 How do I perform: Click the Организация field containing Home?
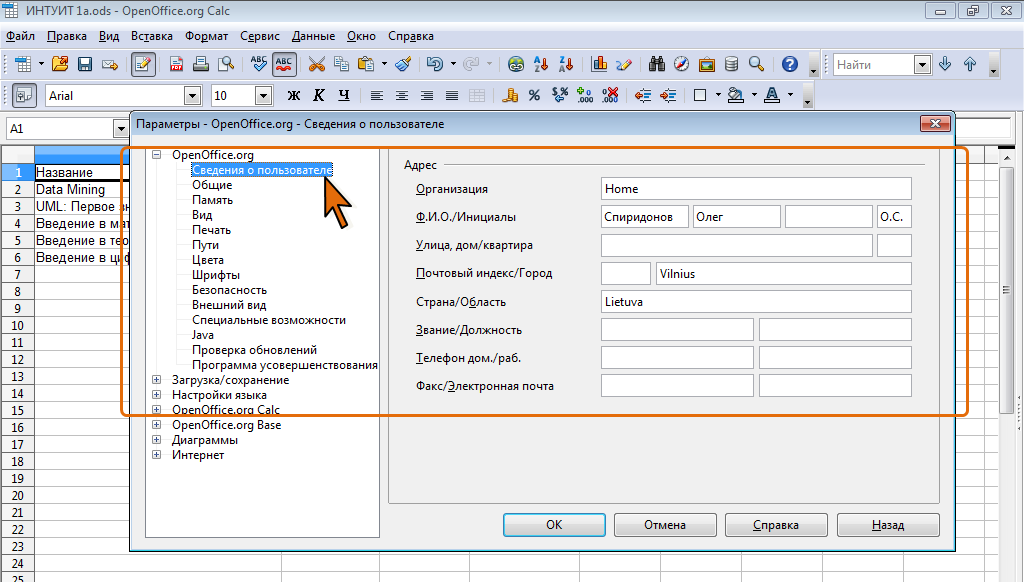pos(756,189)
